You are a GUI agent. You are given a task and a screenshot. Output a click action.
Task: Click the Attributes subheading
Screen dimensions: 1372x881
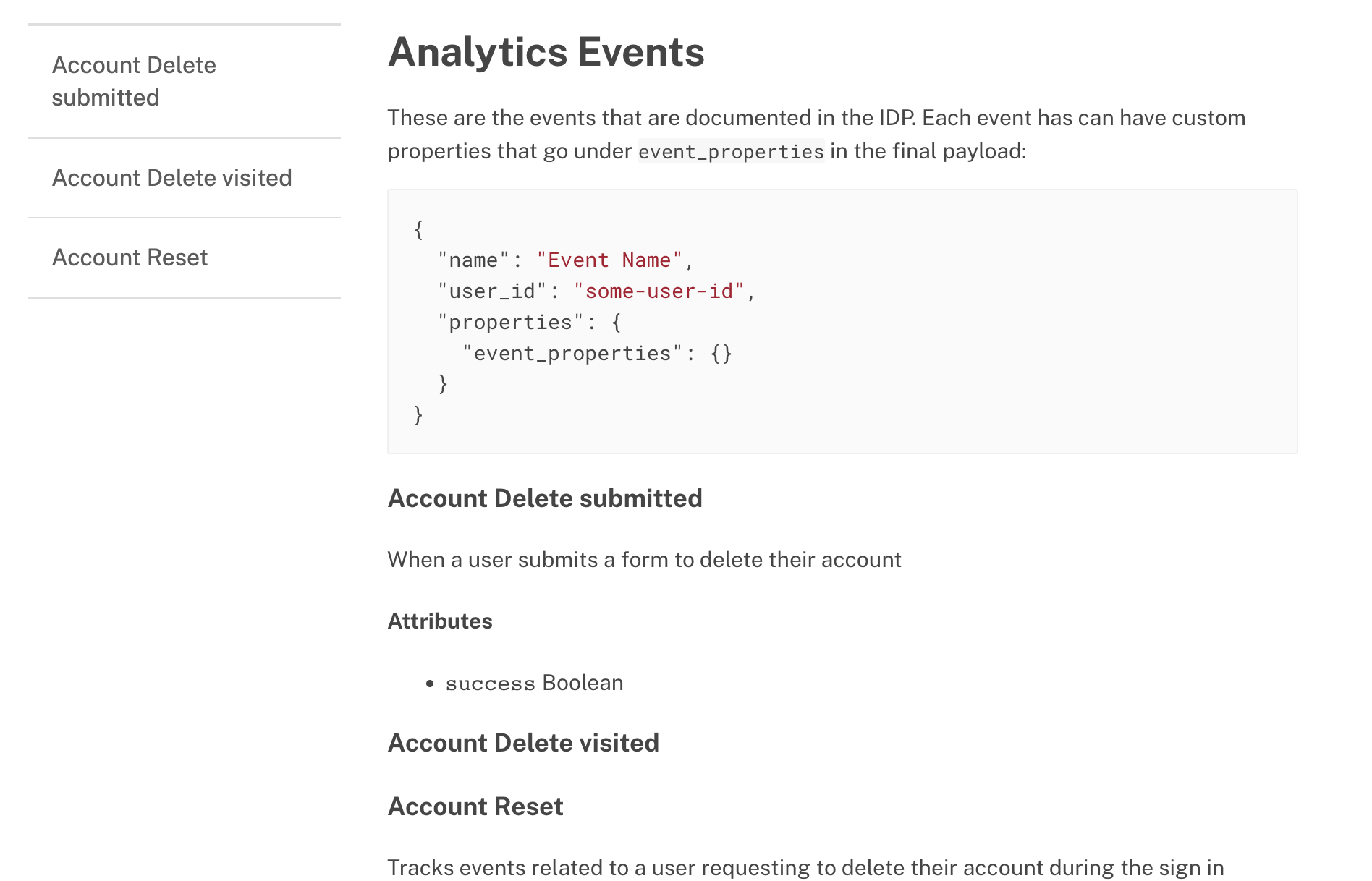tap(439, 621)
